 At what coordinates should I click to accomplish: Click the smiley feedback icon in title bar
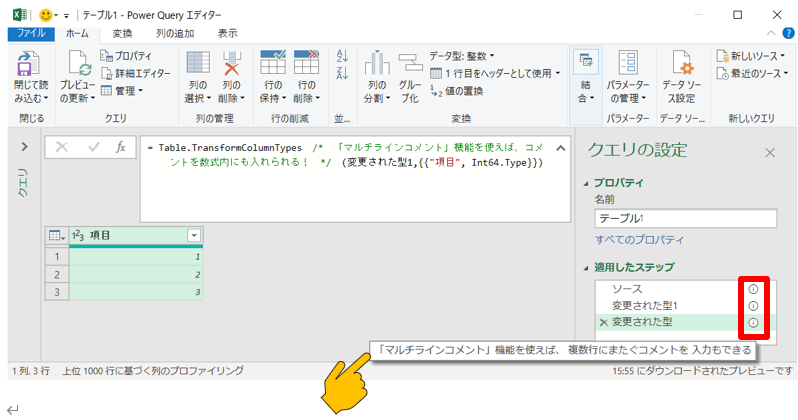[45, 15]
